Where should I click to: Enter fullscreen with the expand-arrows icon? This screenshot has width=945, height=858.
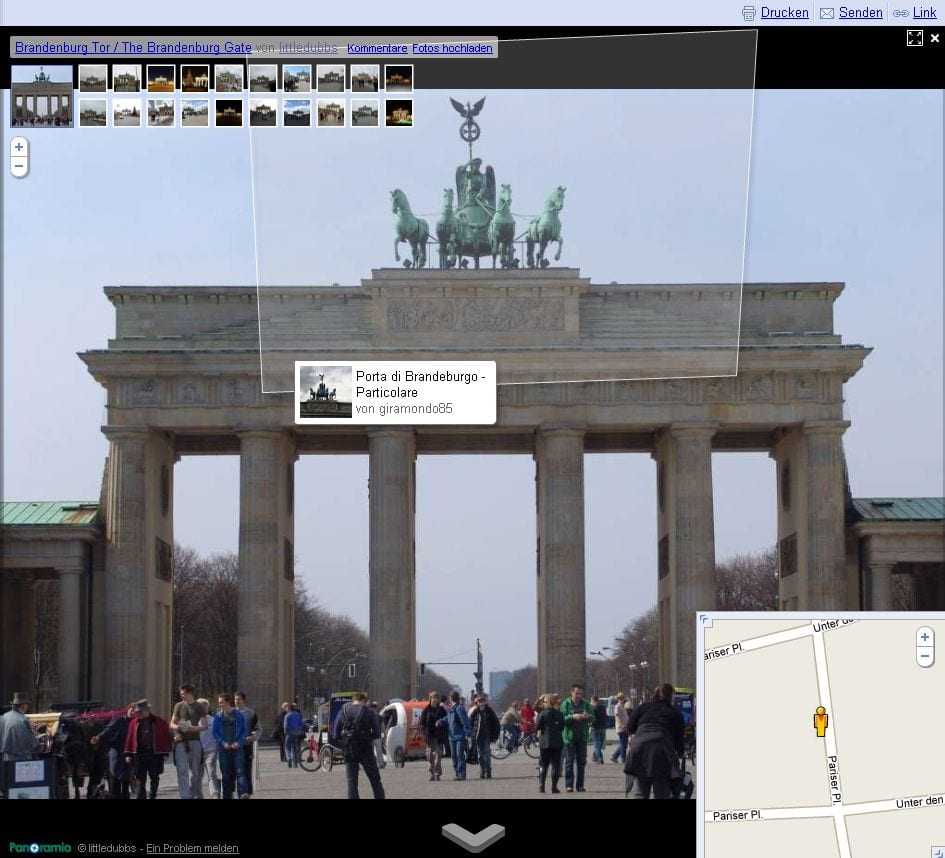[915, 37]
